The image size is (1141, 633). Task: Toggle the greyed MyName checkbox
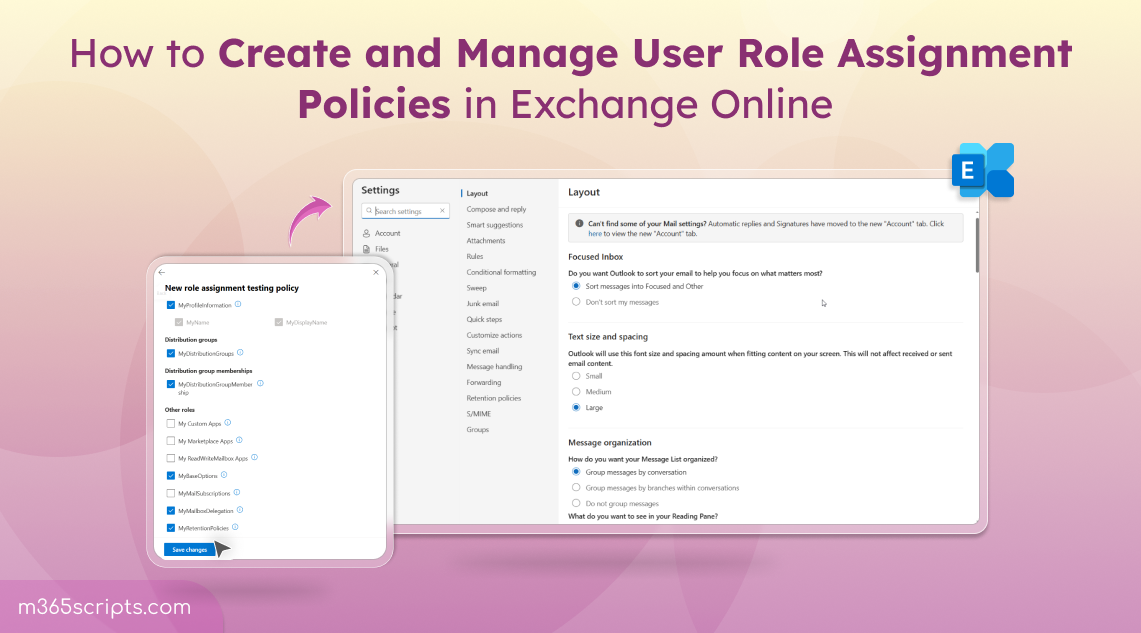179,322
